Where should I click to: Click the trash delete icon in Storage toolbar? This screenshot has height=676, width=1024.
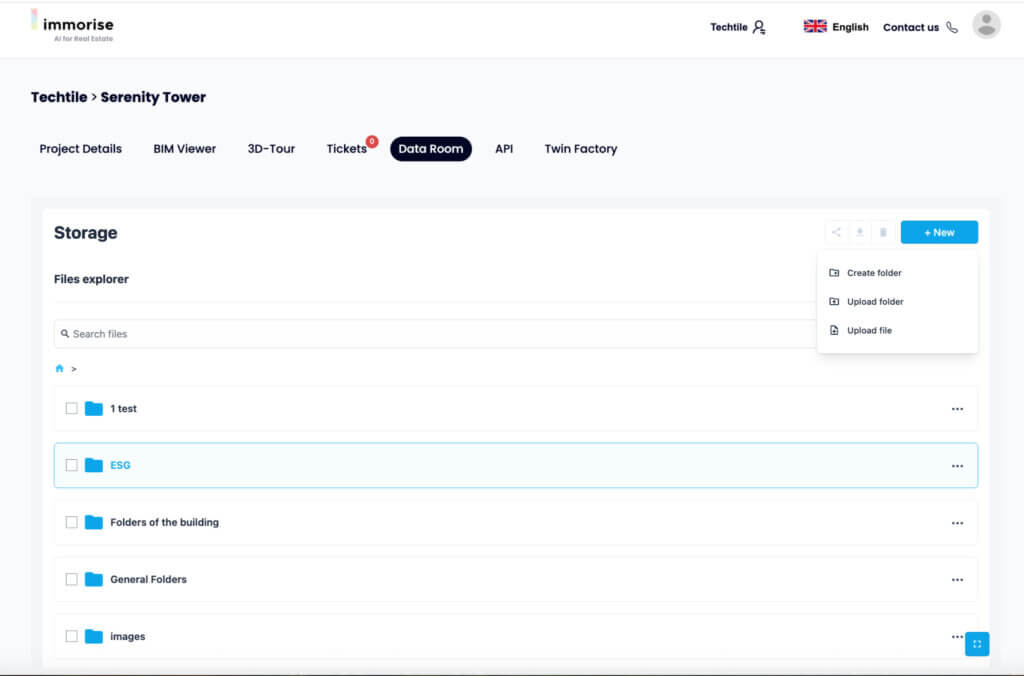pyautogui.click(x=883, y=233)
